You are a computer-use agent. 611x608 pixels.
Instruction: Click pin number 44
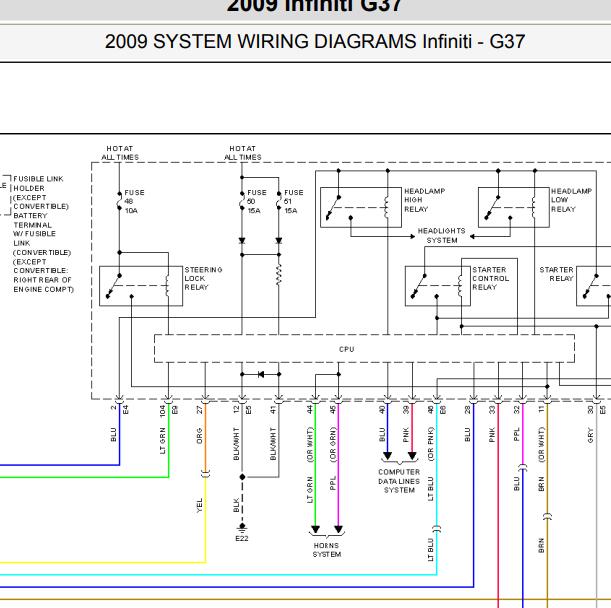(310, 410)
